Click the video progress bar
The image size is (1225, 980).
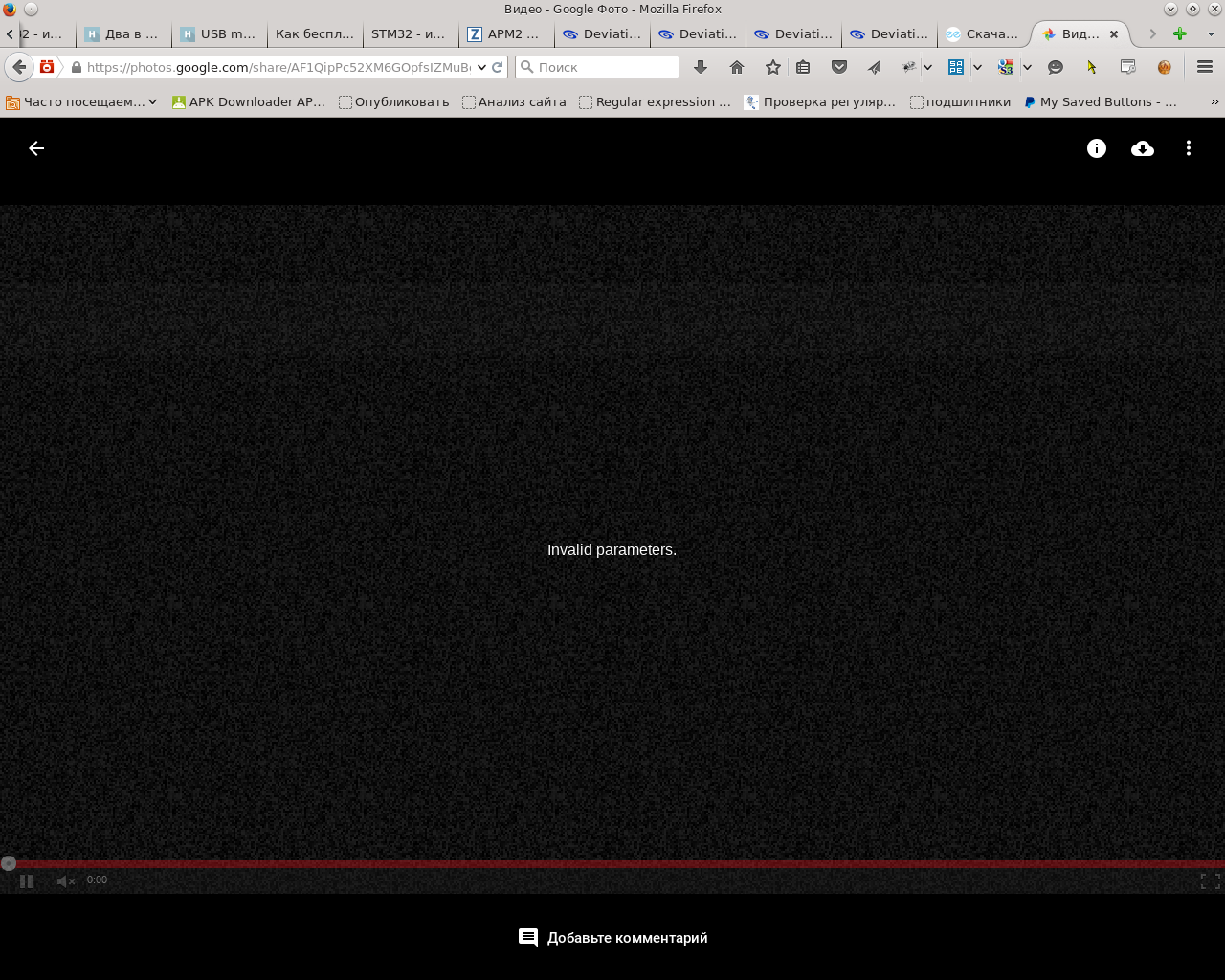tap(612, 863)
